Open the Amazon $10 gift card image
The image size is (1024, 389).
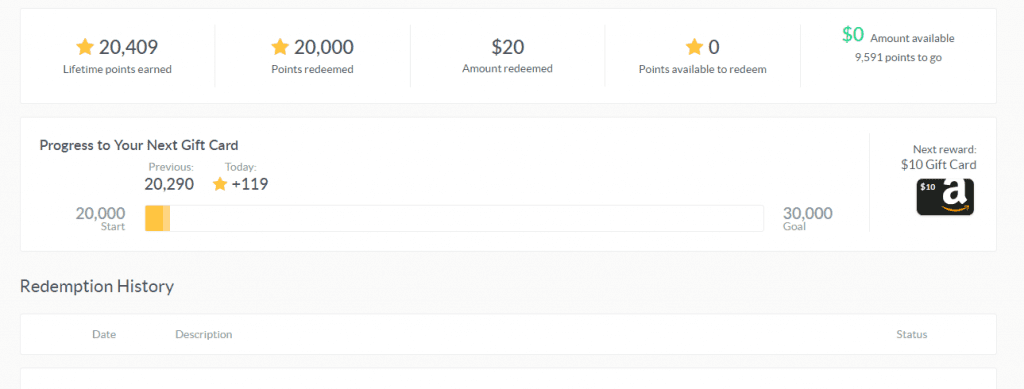[x=945, y=197]
